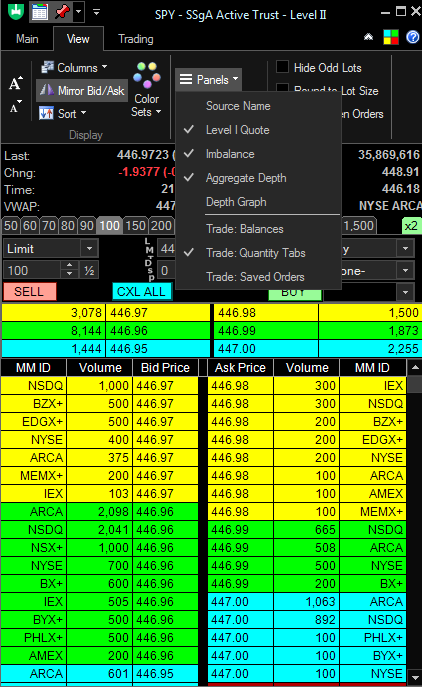Select the 70 quantity tab
The width and height of the screenshot is (422, 687).
click(x=49, y=226)
